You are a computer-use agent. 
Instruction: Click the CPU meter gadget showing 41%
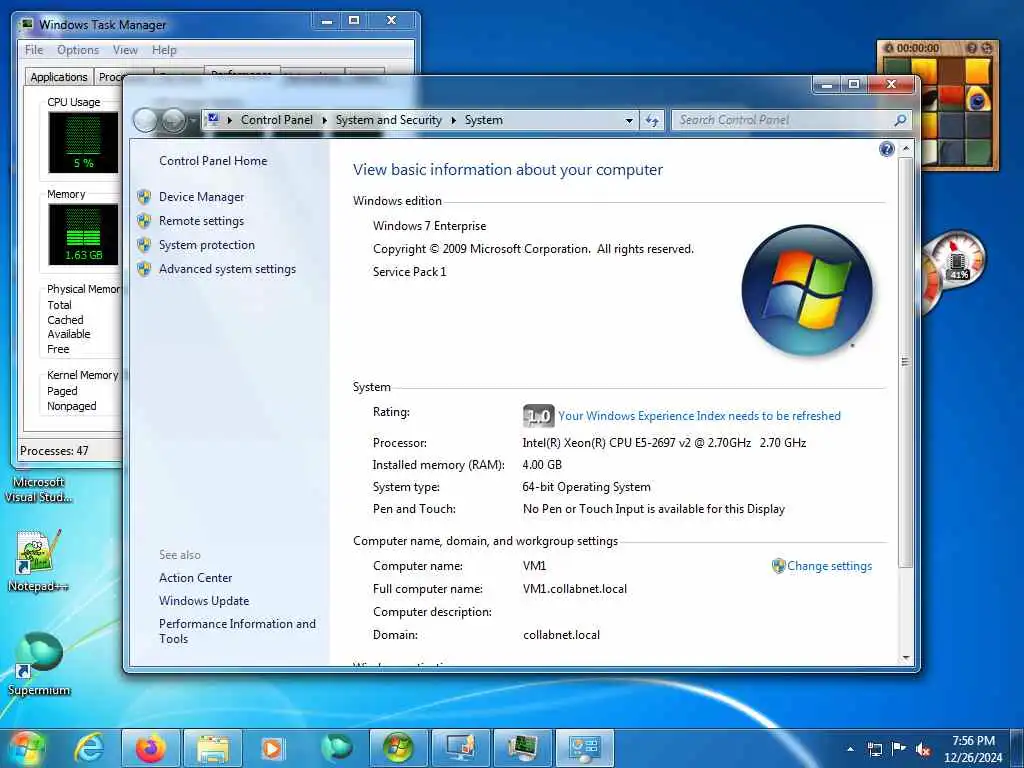(x=958, y=262)
